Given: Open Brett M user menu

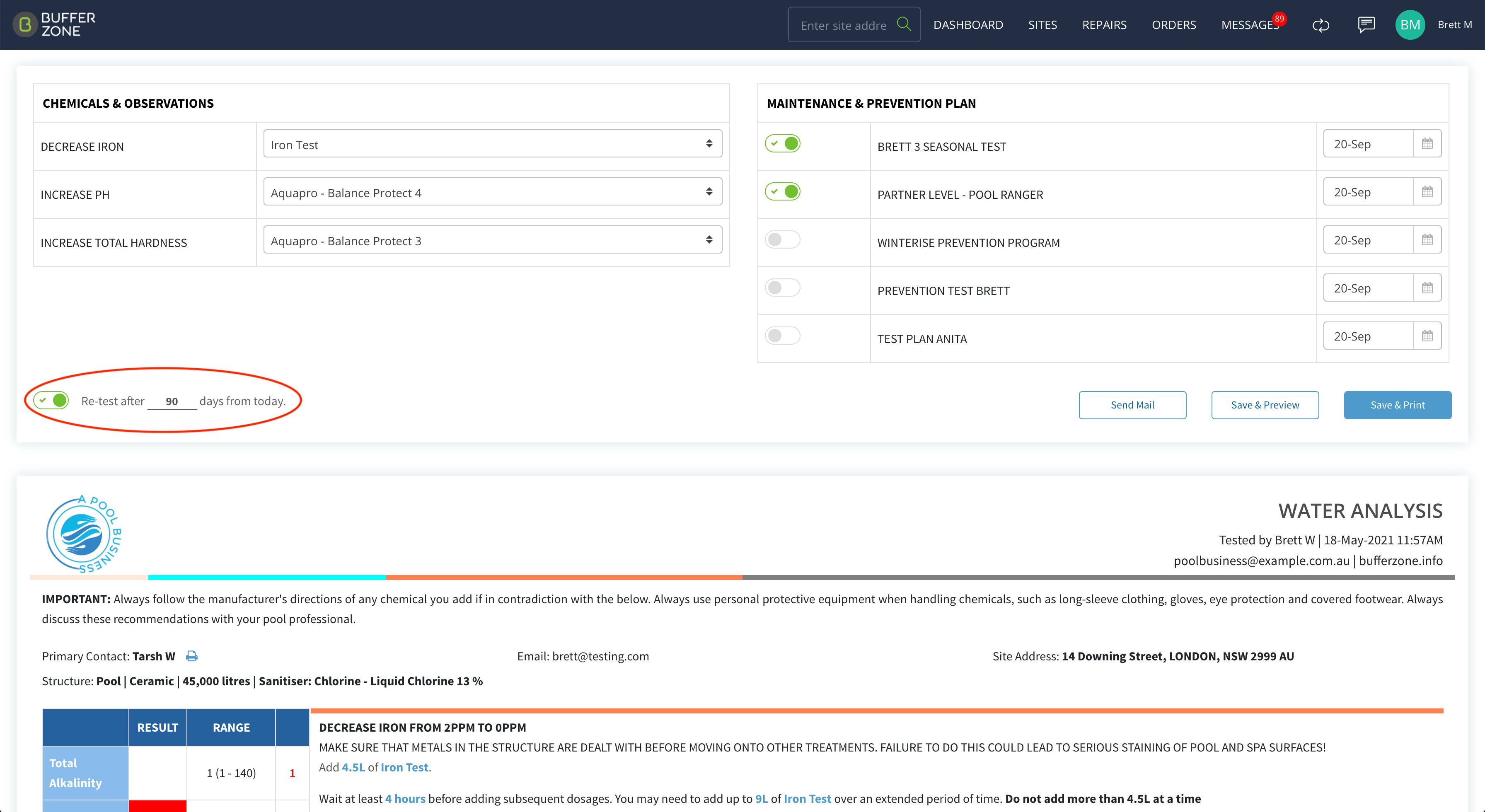Looking at the screenshot, I should tap(1454, 25).
